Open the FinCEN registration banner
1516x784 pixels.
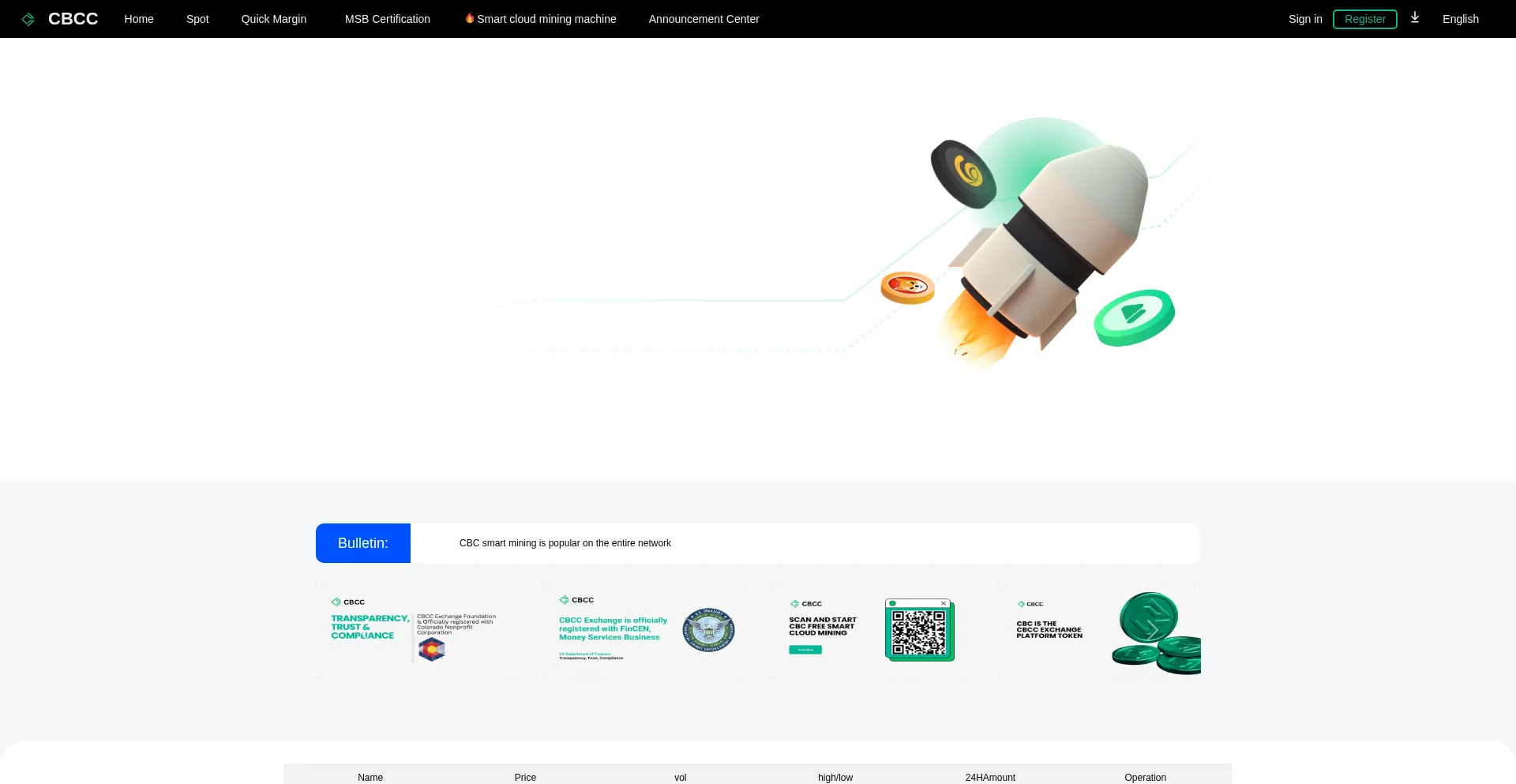click(x=645, y=631)
